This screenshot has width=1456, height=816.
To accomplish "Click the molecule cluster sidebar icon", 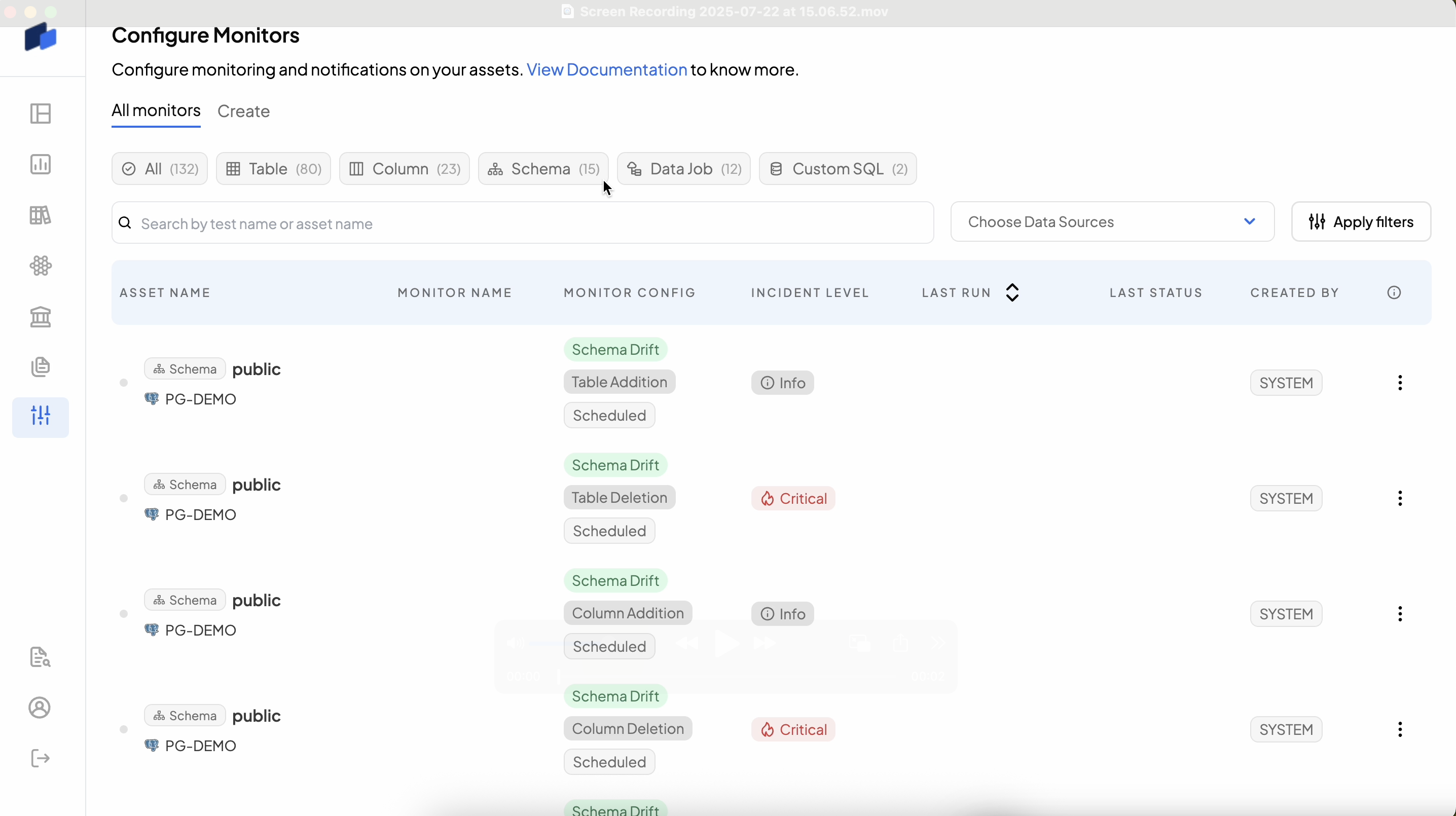I will click(40, 266).
